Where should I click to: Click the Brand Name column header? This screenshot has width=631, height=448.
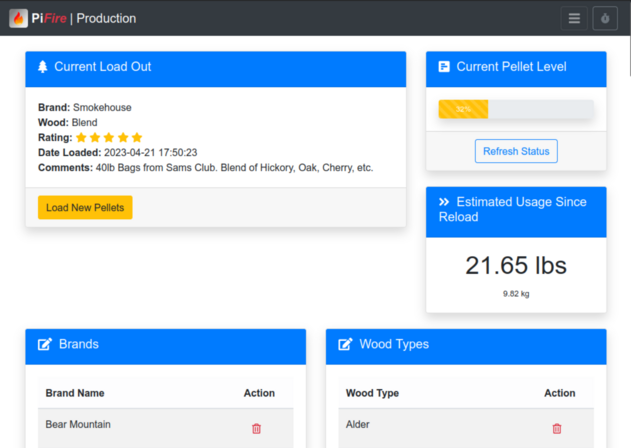pos(75,393)
